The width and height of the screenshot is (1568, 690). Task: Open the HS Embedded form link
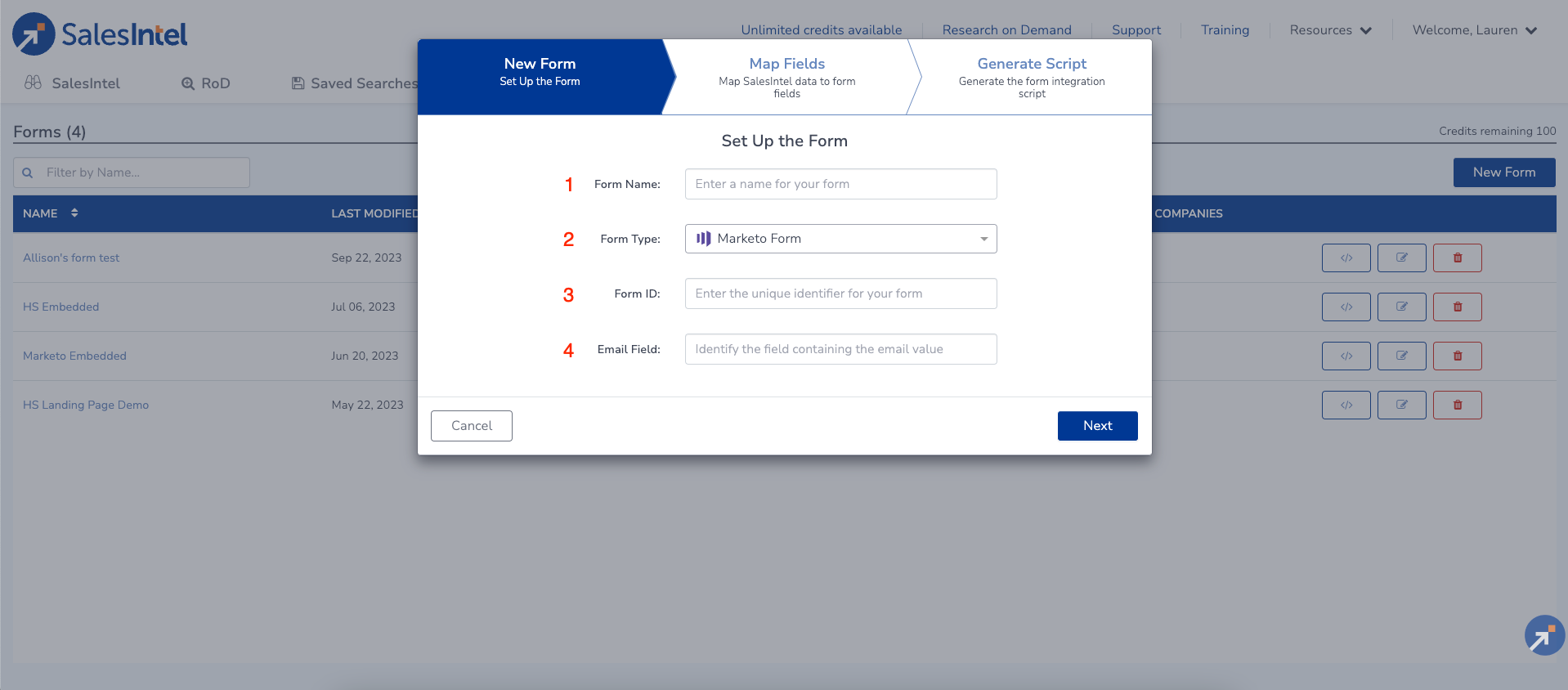click(60, 307)
